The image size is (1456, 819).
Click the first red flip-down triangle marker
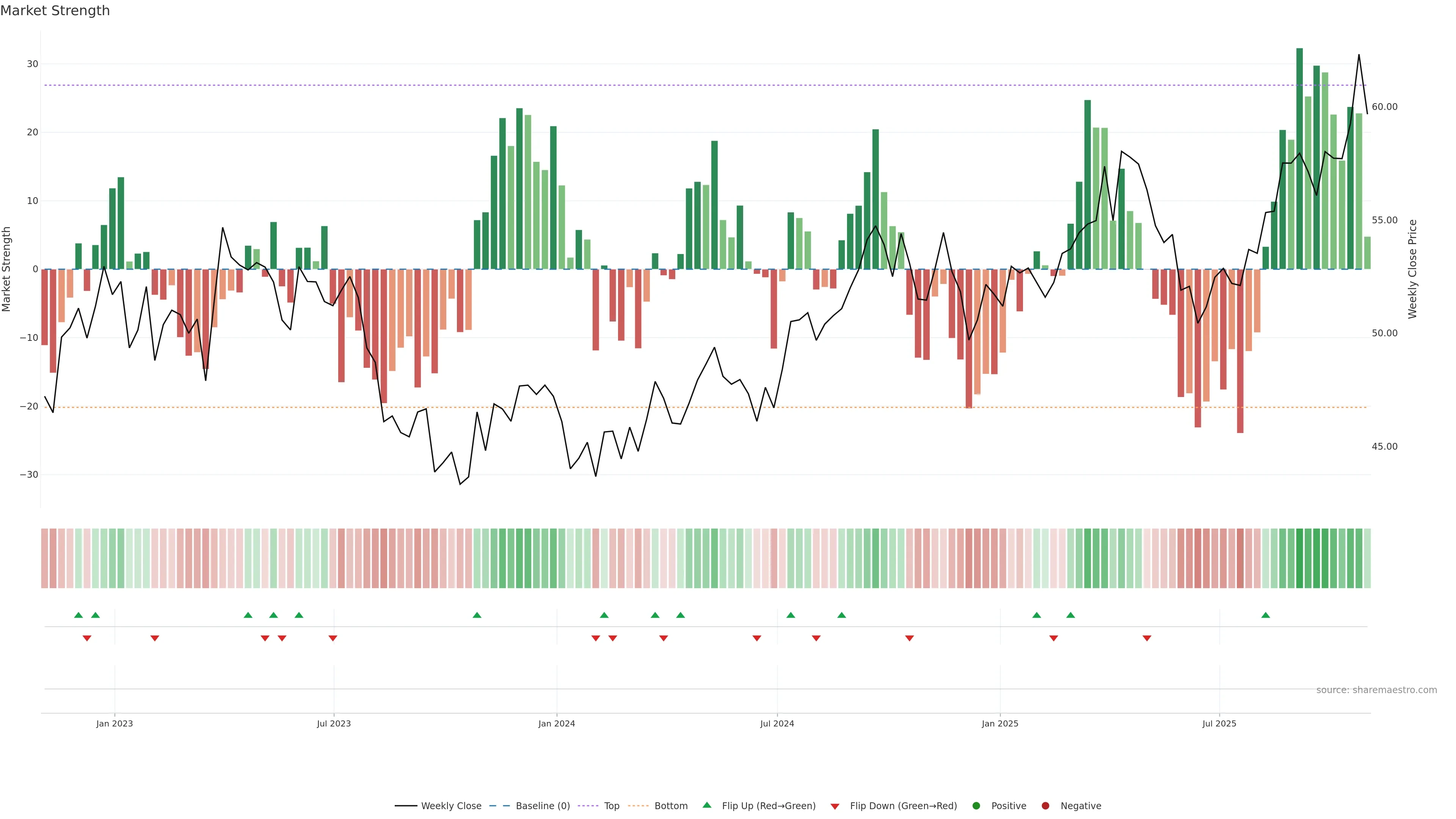pyautogui.click(x=87, y=638)
